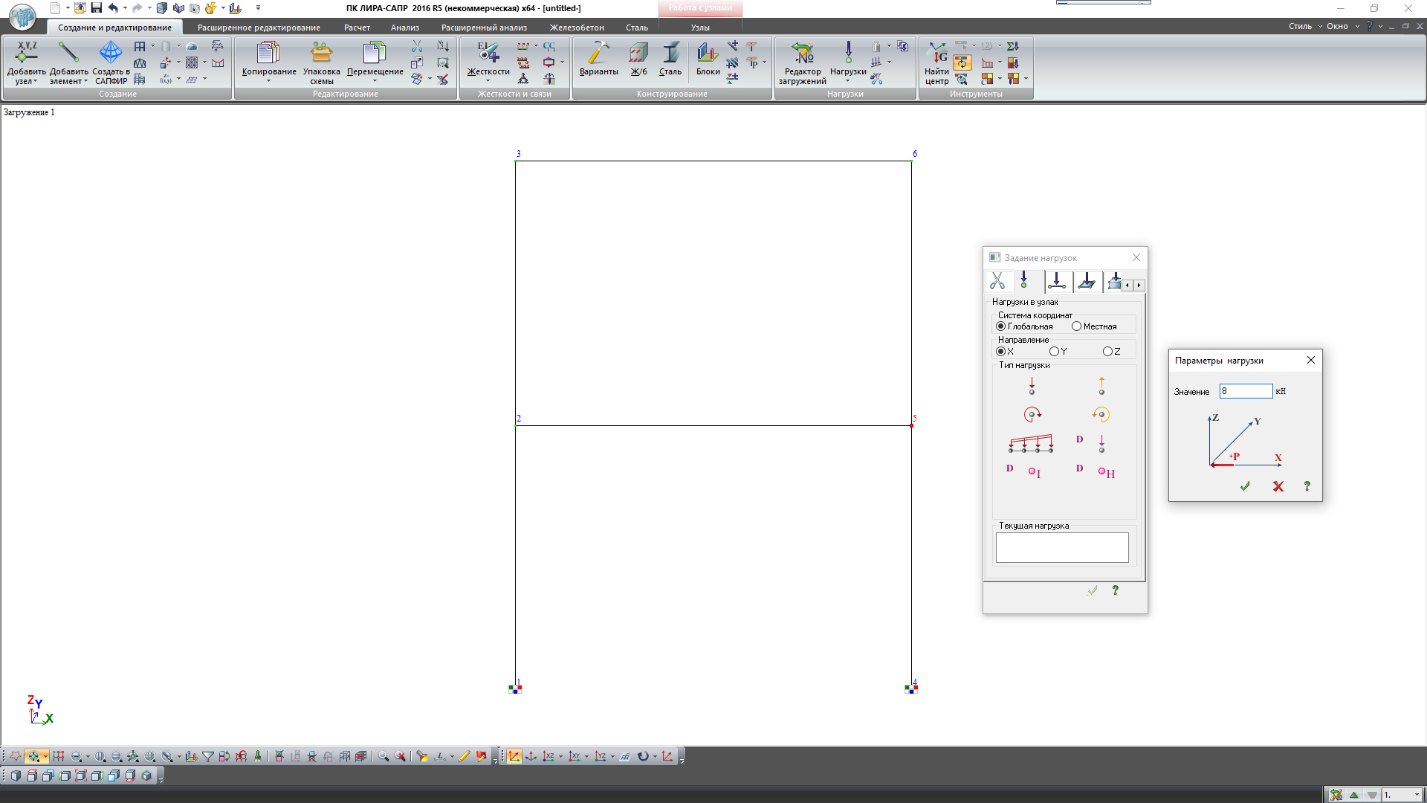
Task: Click the Копирование ribbon icon
Action: (269, 52)
